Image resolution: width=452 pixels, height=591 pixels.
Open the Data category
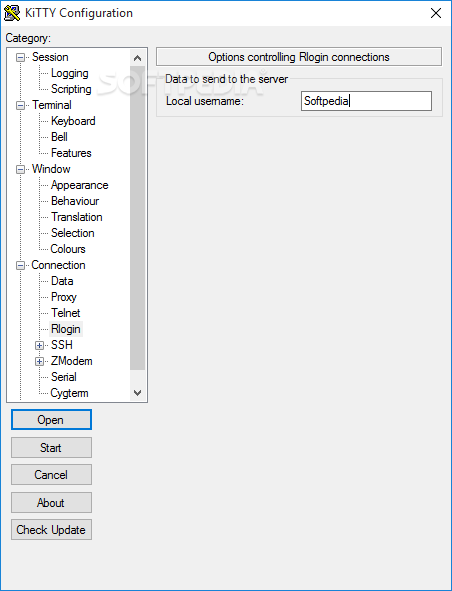(62, 282)
